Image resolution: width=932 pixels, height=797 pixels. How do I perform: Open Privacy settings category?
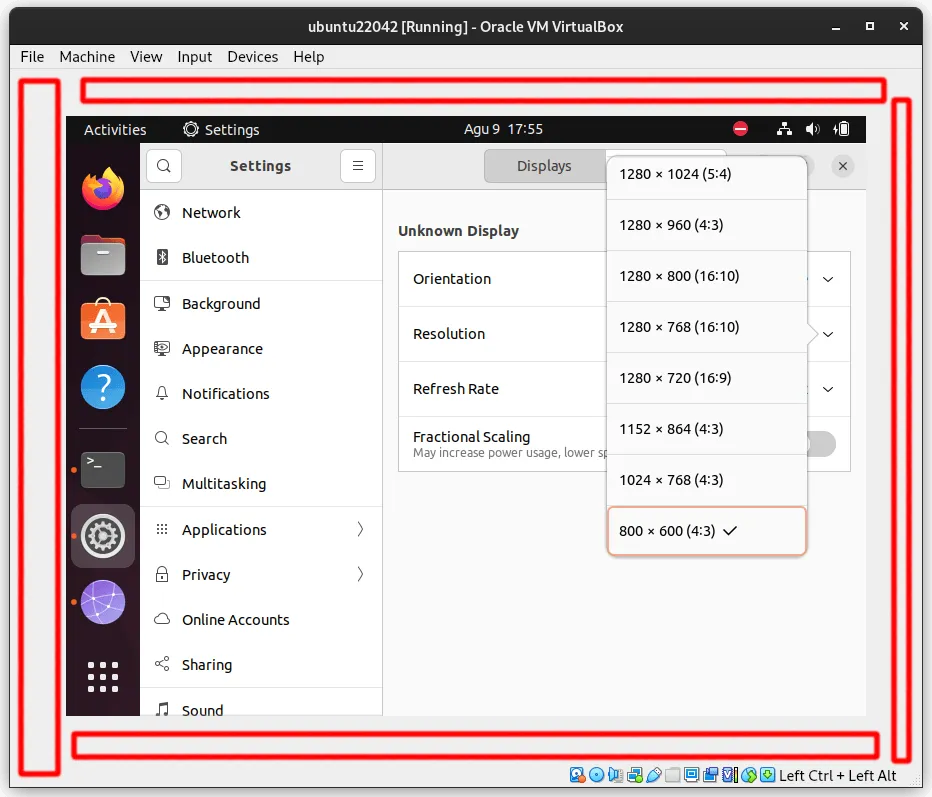pyautogui.click(x=261, y=575)
